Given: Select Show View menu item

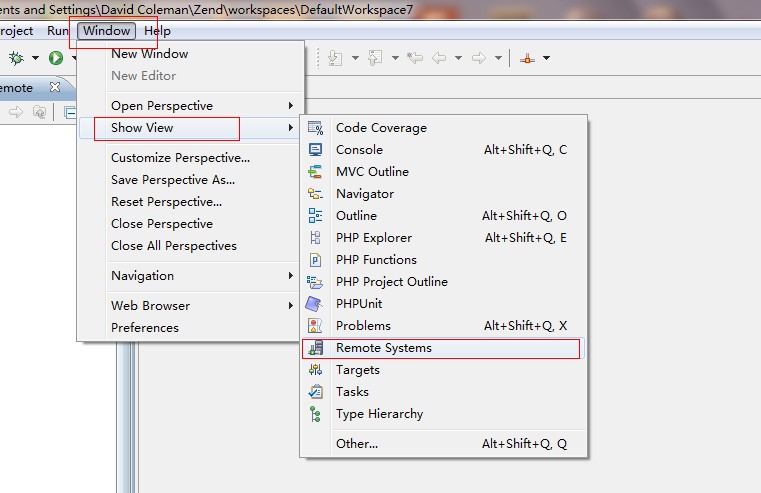Looking at the screenshot, I should (189, 128).
